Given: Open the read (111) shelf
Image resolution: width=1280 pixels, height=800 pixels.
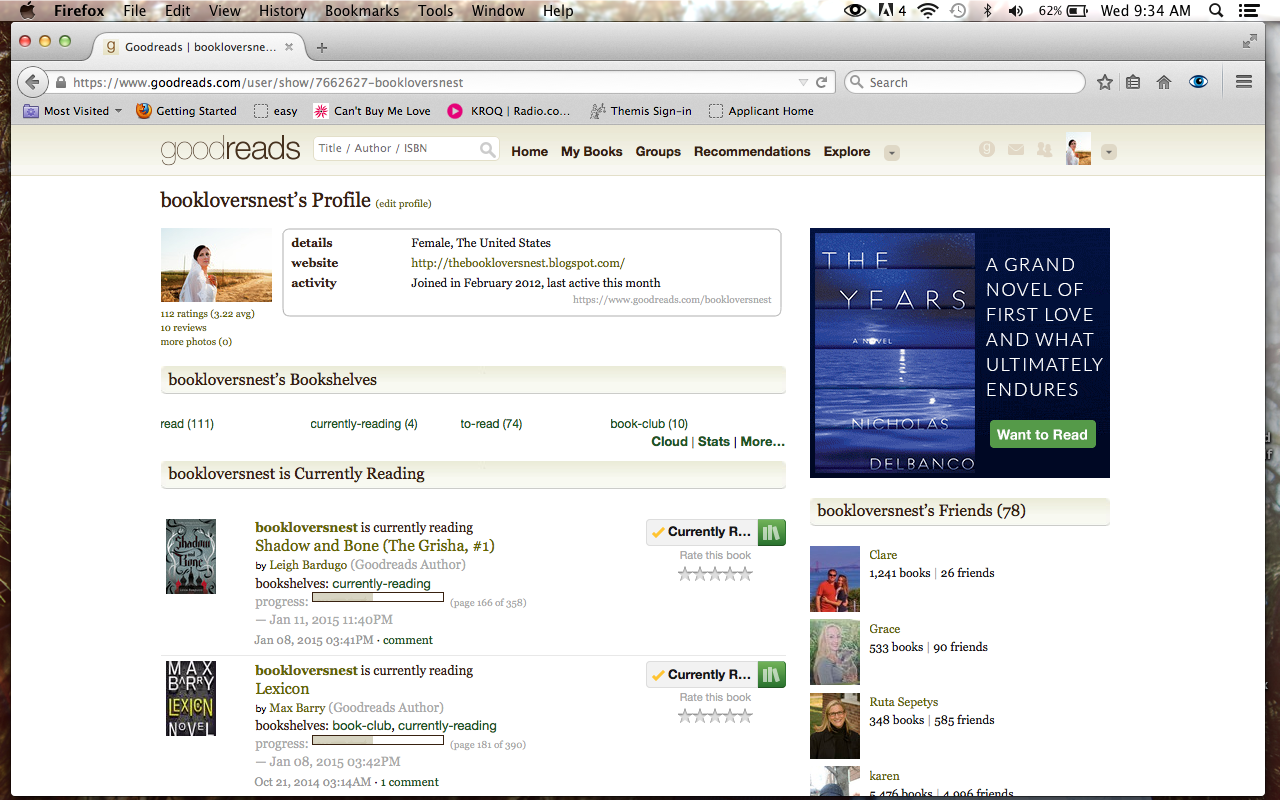Looking at the screenshot, I should [187, 424].
